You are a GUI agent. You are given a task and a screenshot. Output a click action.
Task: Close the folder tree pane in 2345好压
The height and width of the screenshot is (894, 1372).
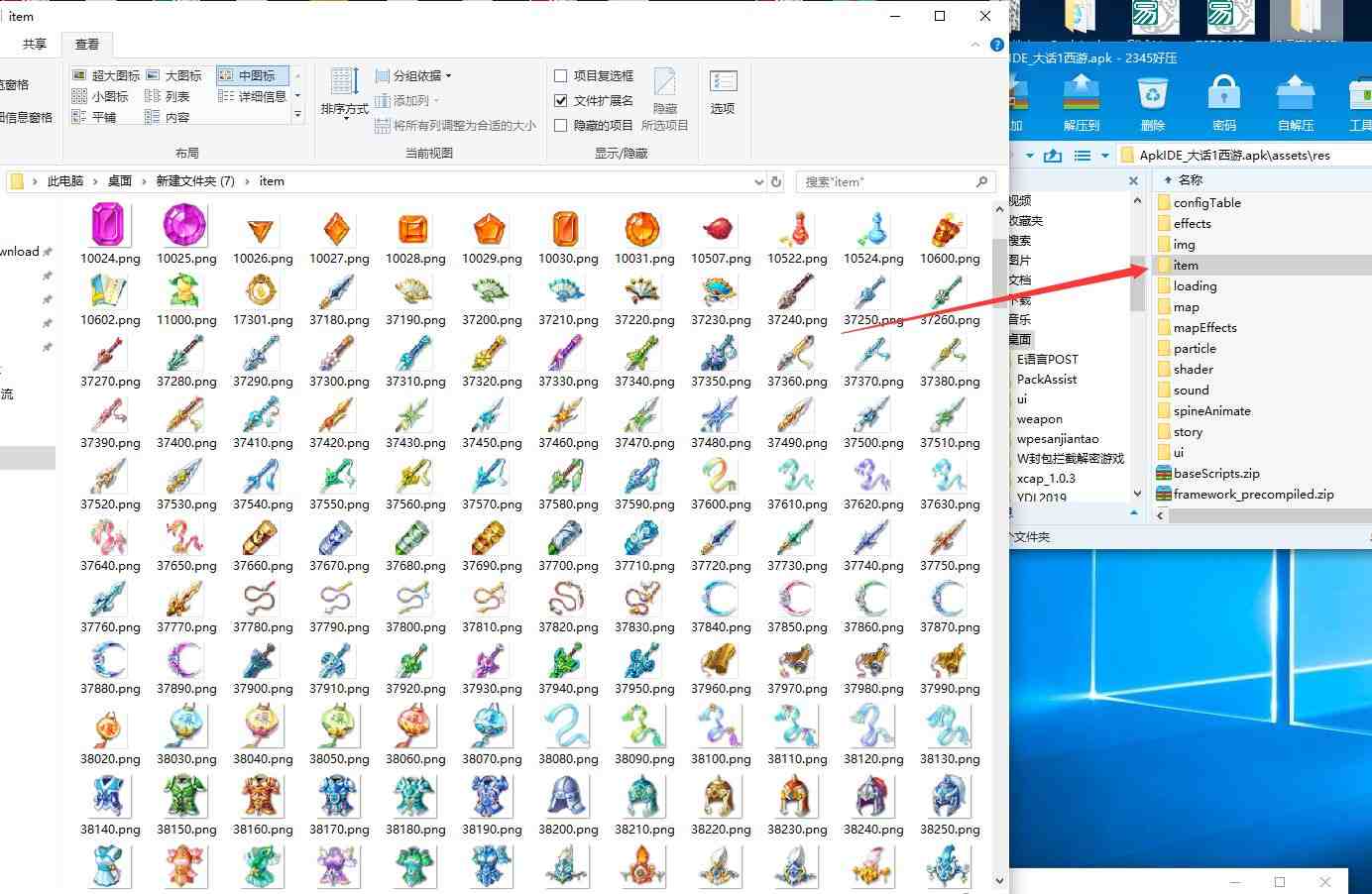[1133, 180]
